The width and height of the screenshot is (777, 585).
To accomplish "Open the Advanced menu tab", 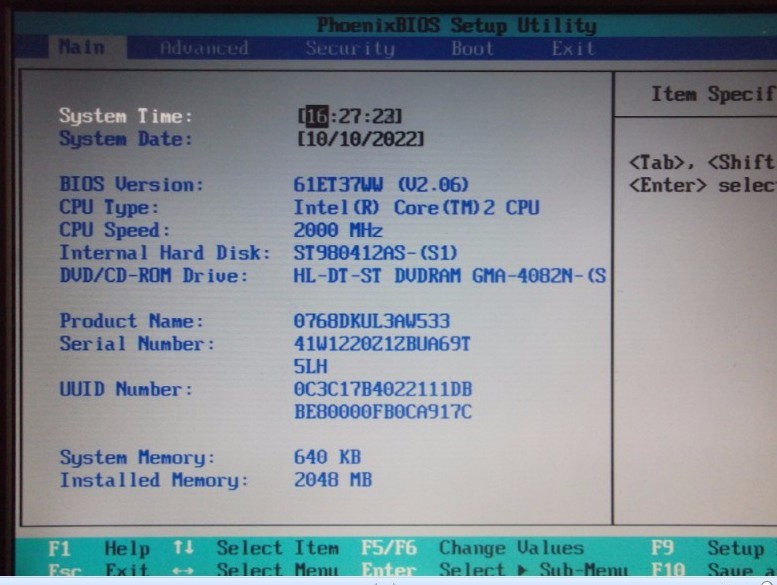I will click(204, 48).
